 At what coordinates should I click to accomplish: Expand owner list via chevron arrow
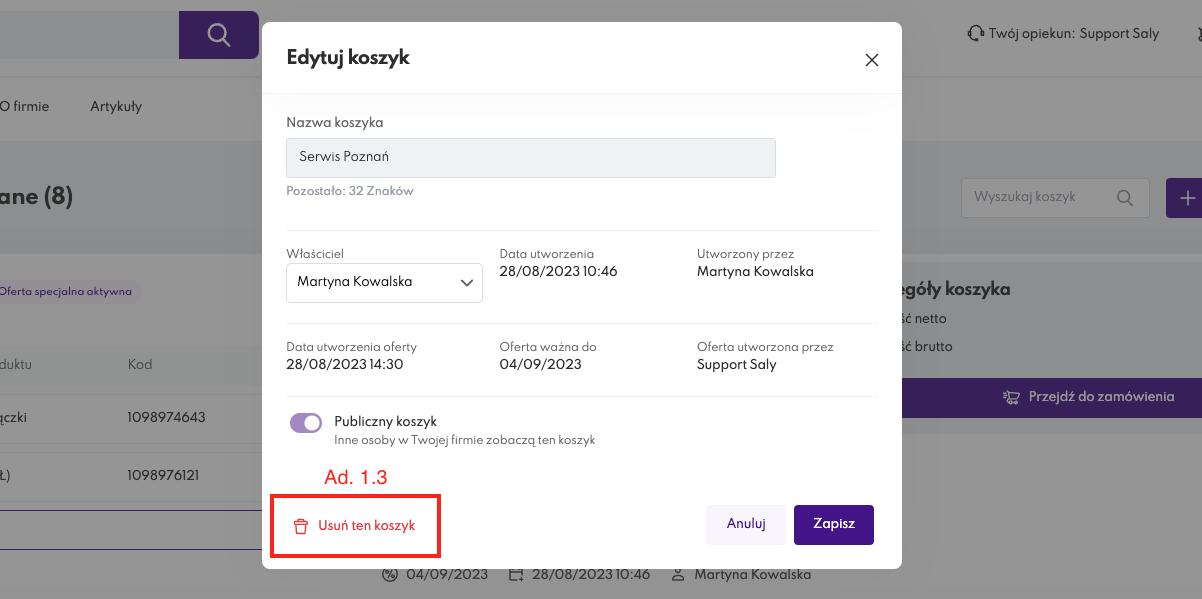point(466,283)
